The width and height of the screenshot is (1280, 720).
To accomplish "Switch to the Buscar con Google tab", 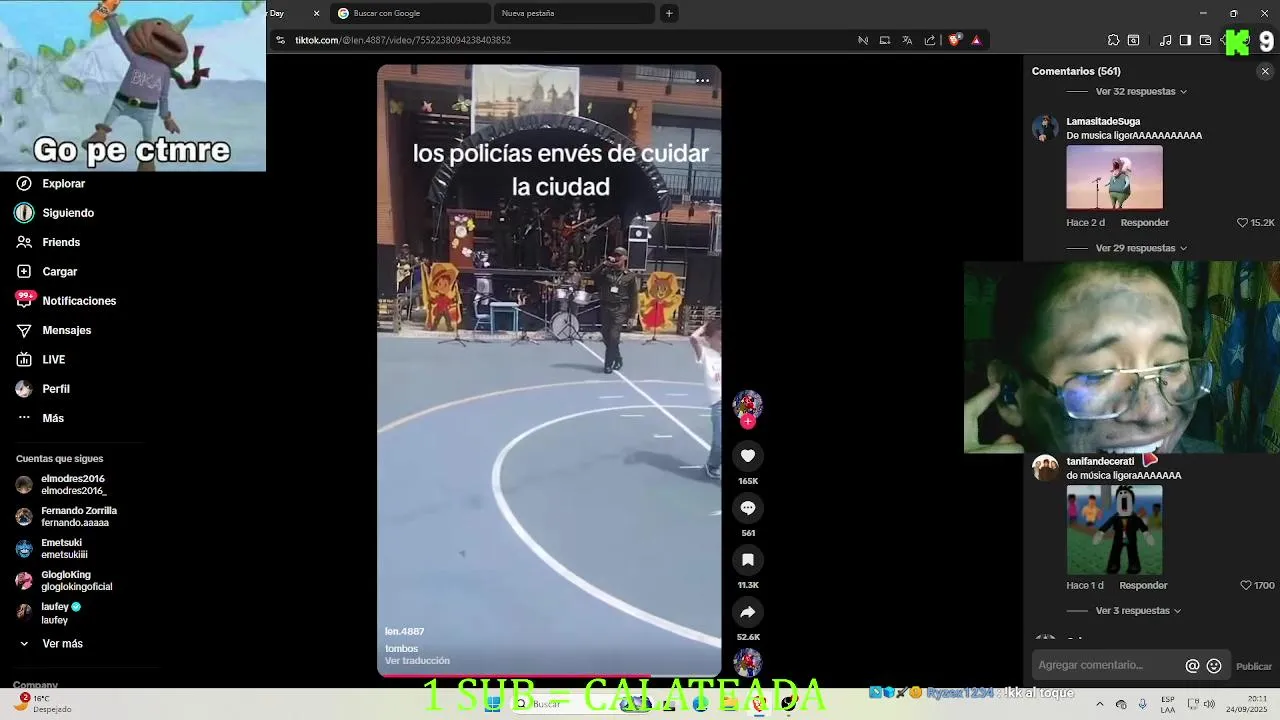I will click(x=410, y=13).
